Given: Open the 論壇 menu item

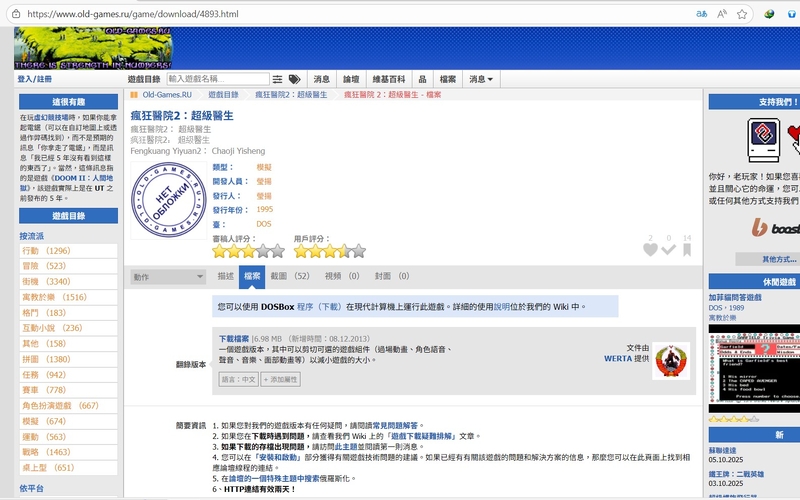Looking at the screenshot, I should coord(351,79).
